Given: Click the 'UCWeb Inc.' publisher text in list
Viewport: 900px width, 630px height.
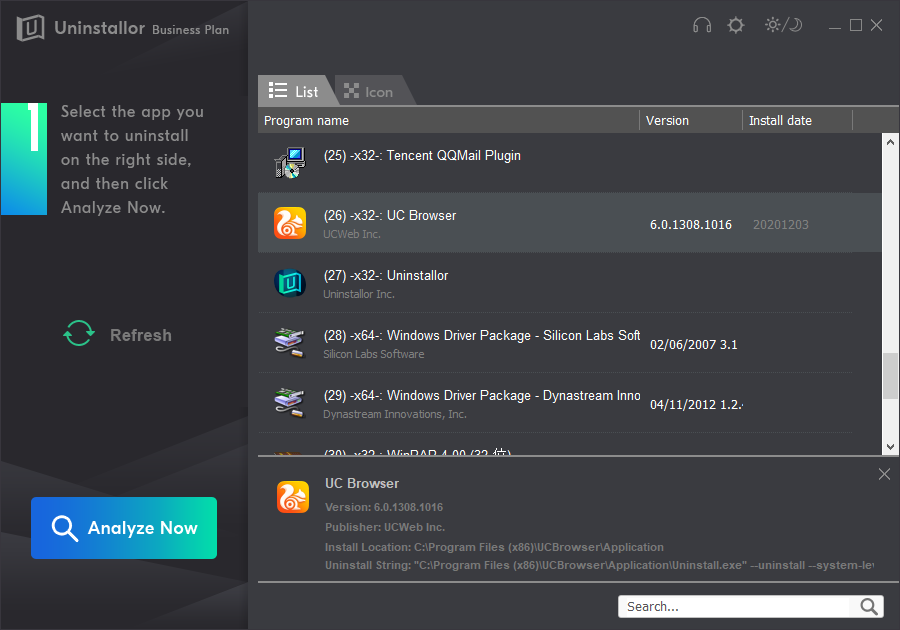Looking at the screenshot, I should 352,234.
